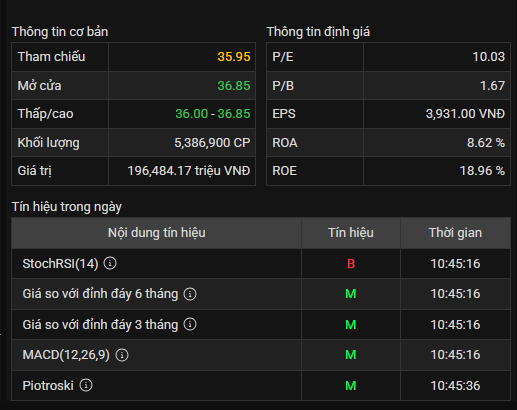The height and width of the screenshot is (410, 517).
Task: Click the Thời gian column header
Action: tap(455, 233)
